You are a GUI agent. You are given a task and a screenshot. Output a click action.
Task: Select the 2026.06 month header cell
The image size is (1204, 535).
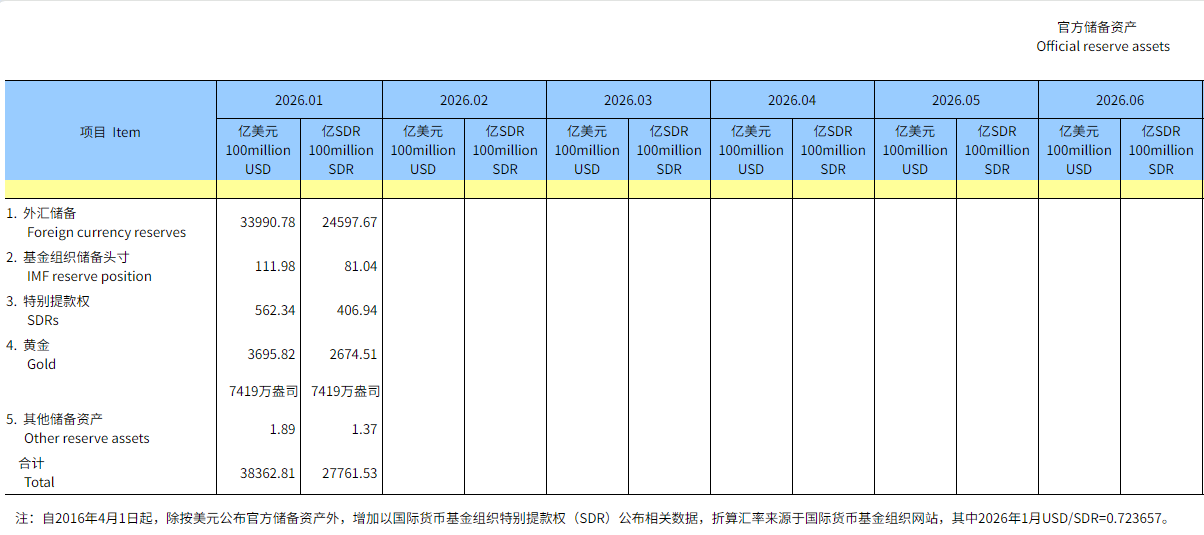(x=1120, y=100)
